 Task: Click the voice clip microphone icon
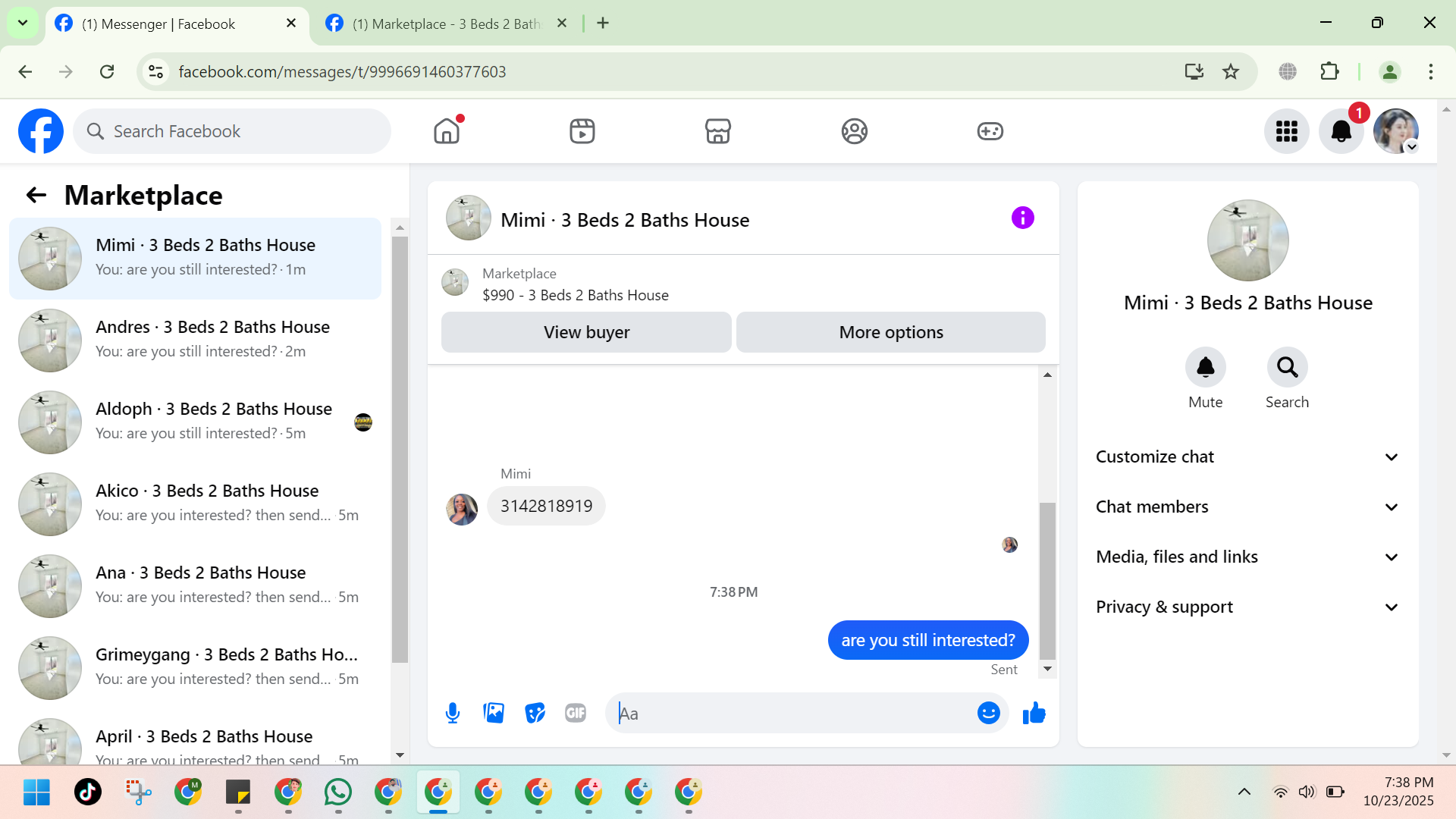(x=453, y=713)
